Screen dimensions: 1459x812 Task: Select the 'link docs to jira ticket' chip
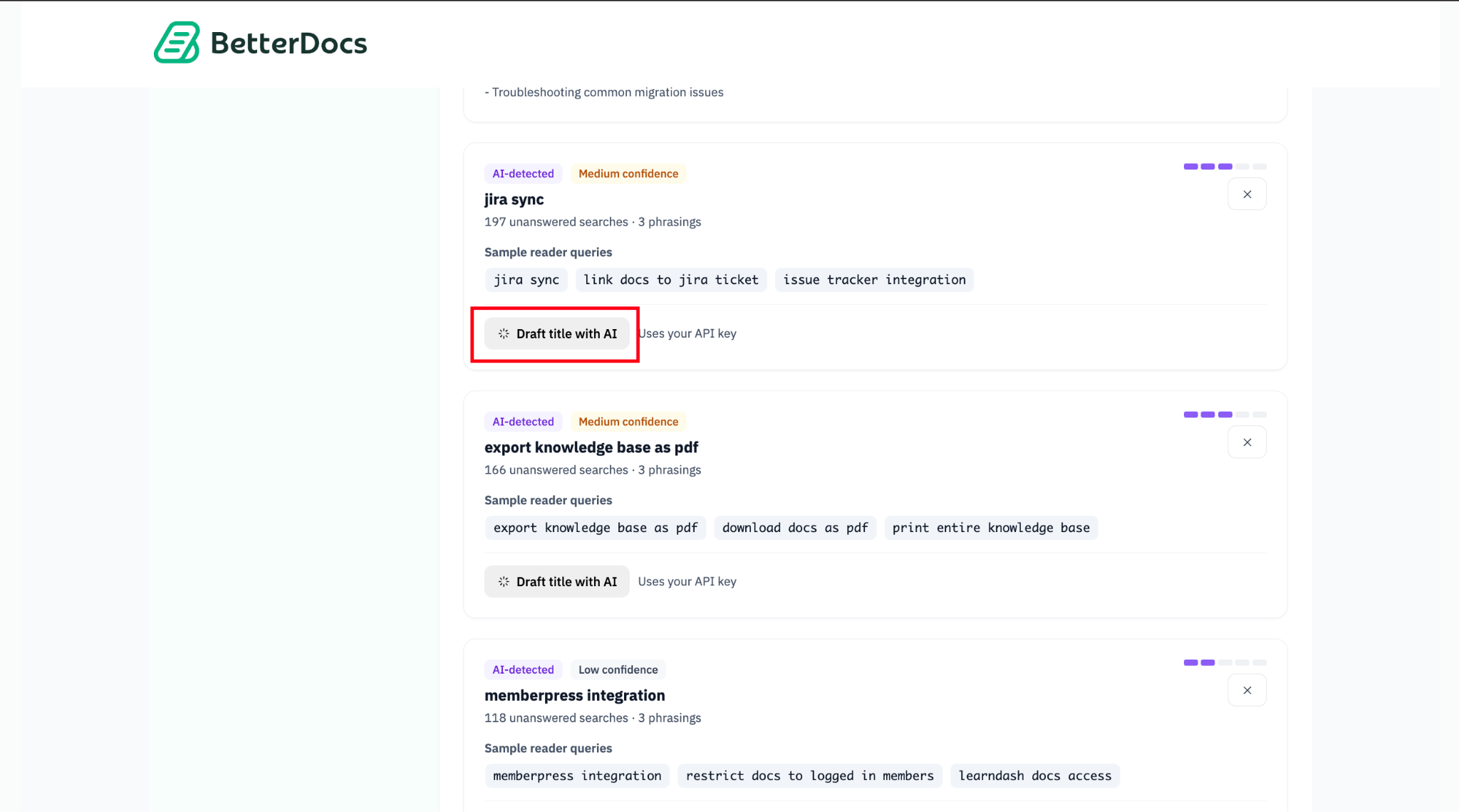[671, 280]
